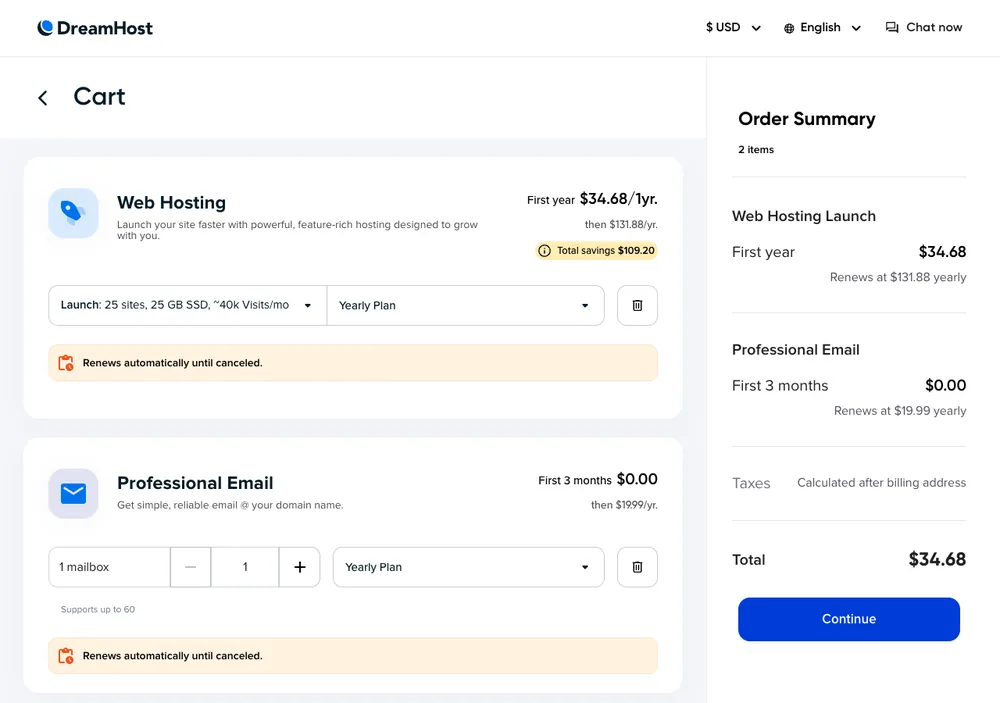Click the '2 items' text

click(756, 149)
